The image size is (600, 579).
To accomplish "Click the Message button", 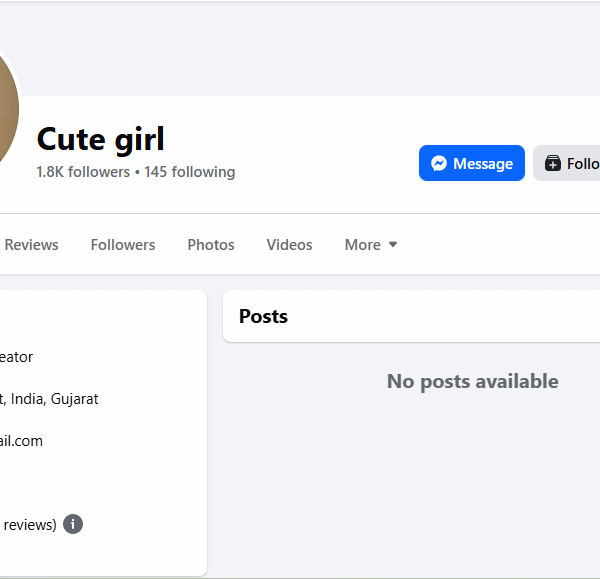I will (471, 163).
